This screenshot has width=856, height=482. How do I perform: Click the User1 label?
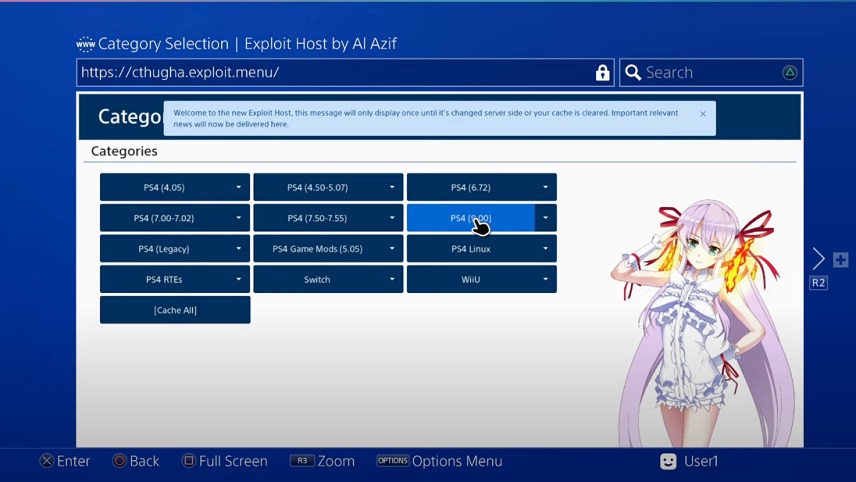701,461
